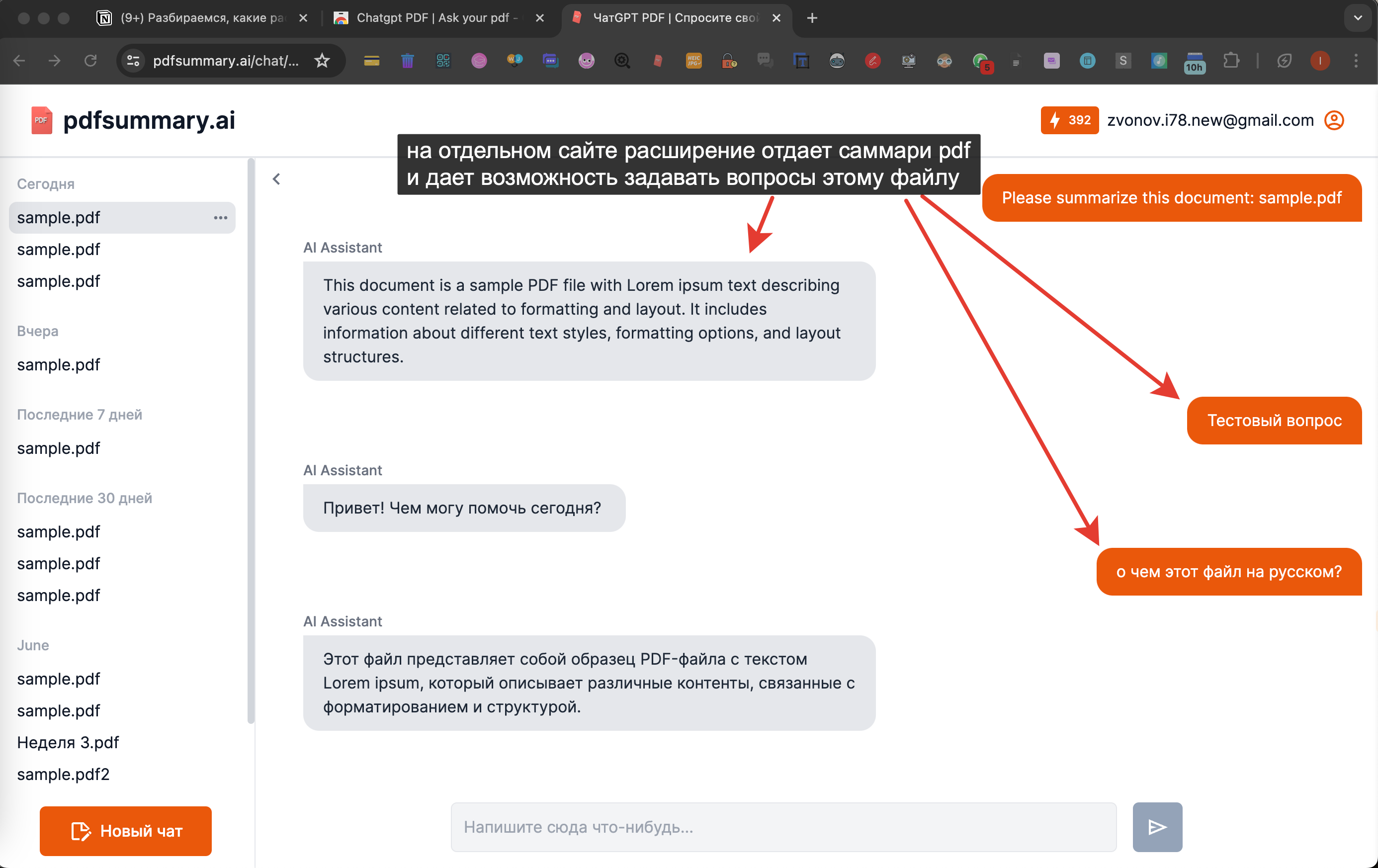Open the user profile account icon

click(1334, 120)
